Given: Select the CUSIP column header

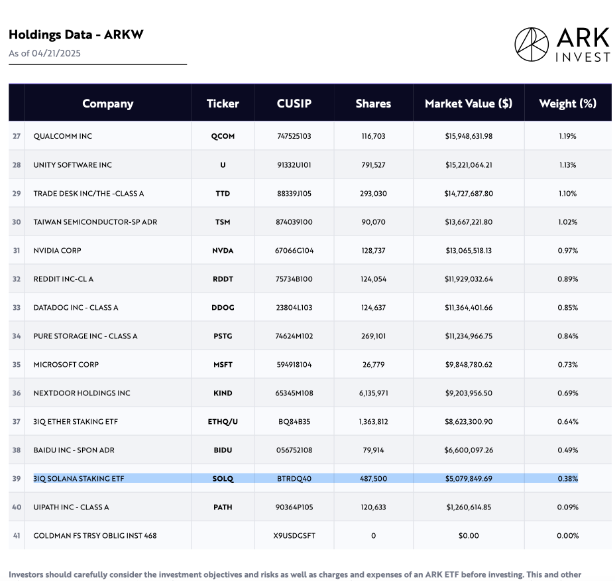Looking at the screenshot, I should (x=294, y=104).
